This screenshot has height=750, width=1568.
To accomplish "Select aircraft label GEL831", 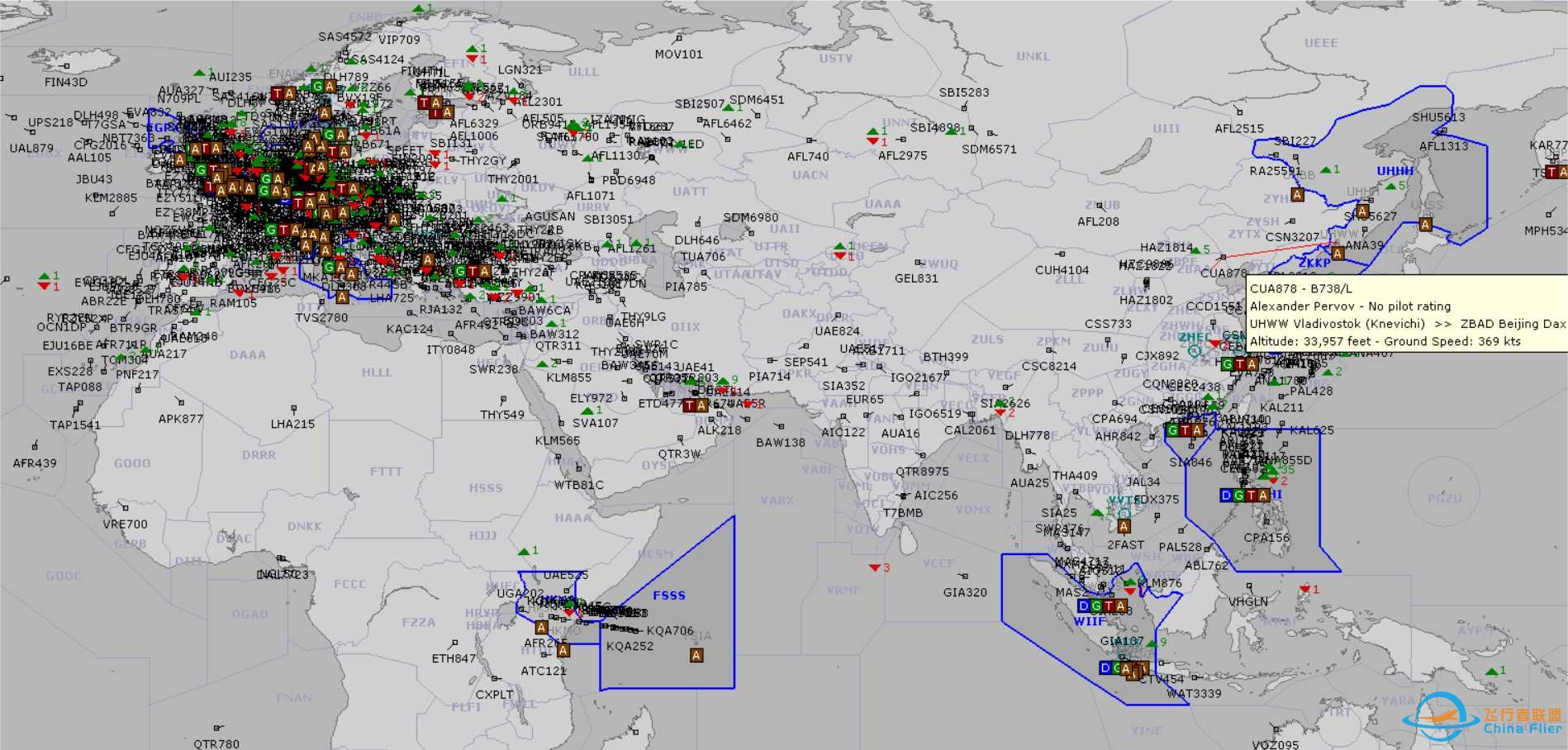I will [916, 278].
